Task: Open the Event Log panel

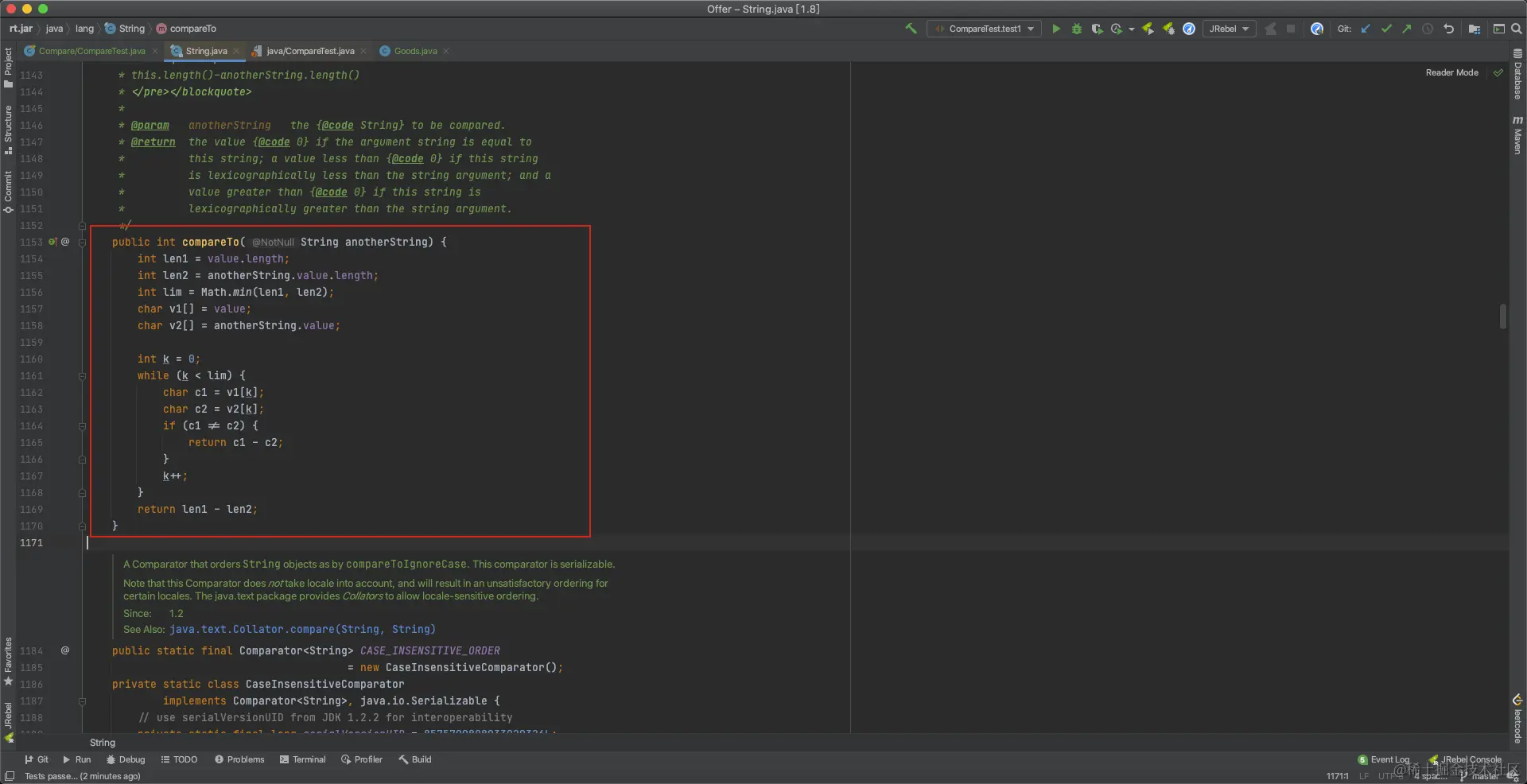Action: [x=1384, y=759]
